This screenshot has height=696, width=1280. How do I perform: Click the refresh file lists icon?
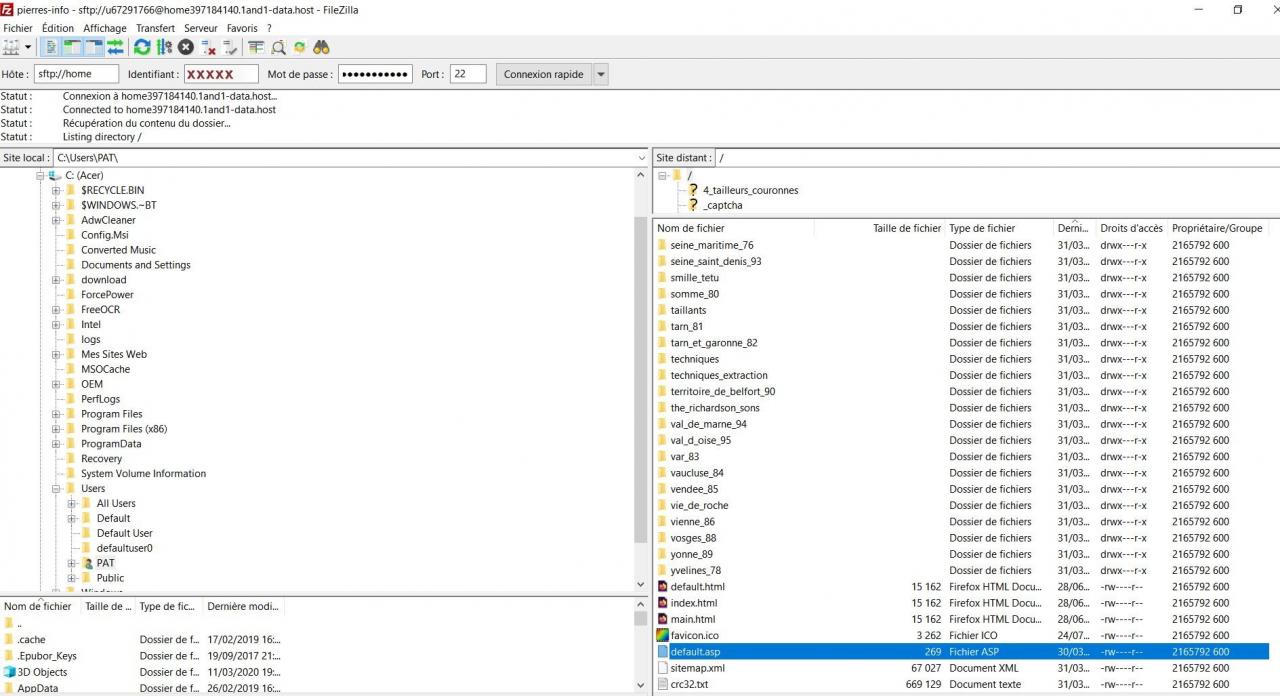pyautogui.click(x=142, y=47)
